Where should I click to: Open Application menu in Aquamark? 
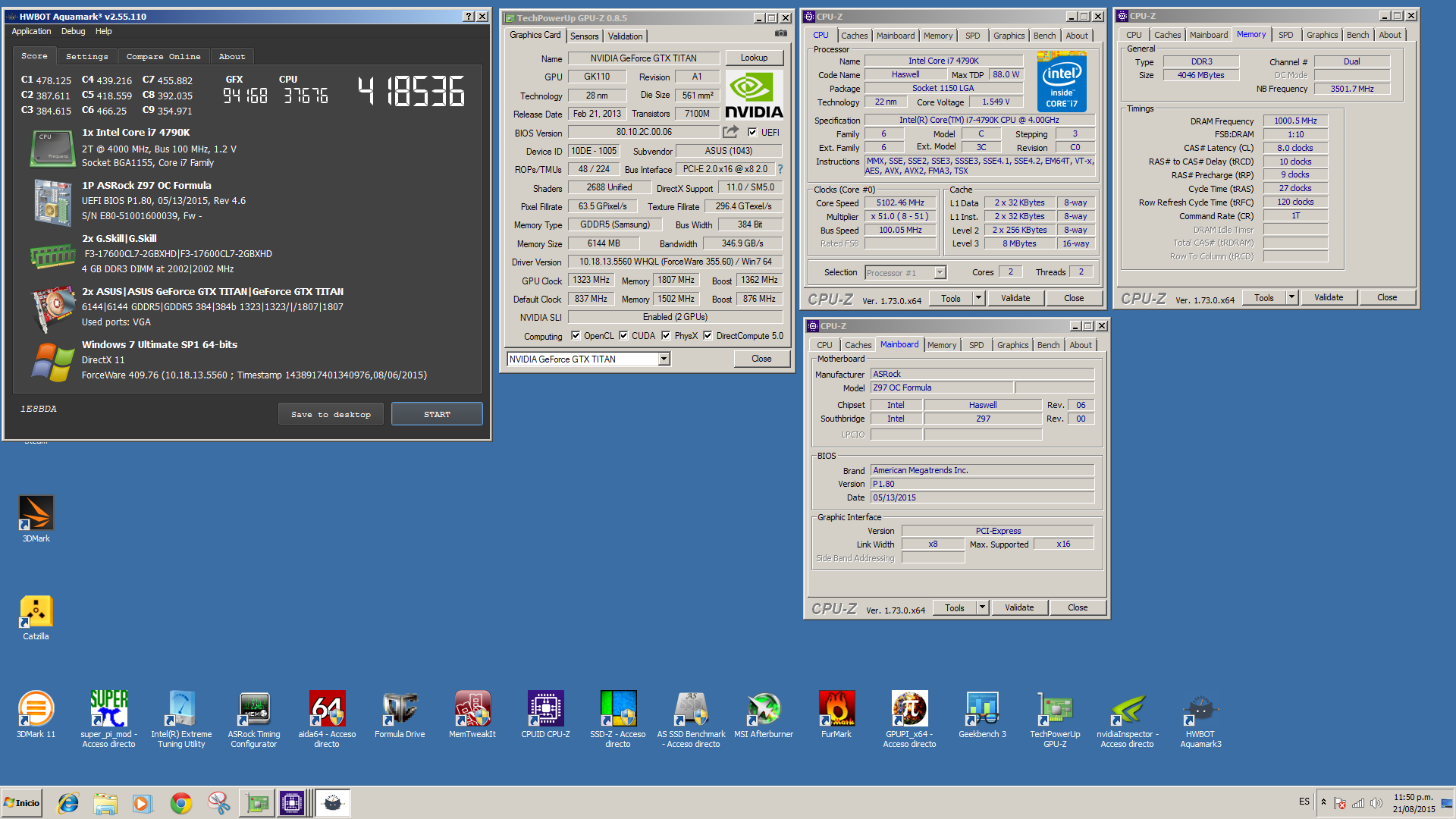coord(31,31)
